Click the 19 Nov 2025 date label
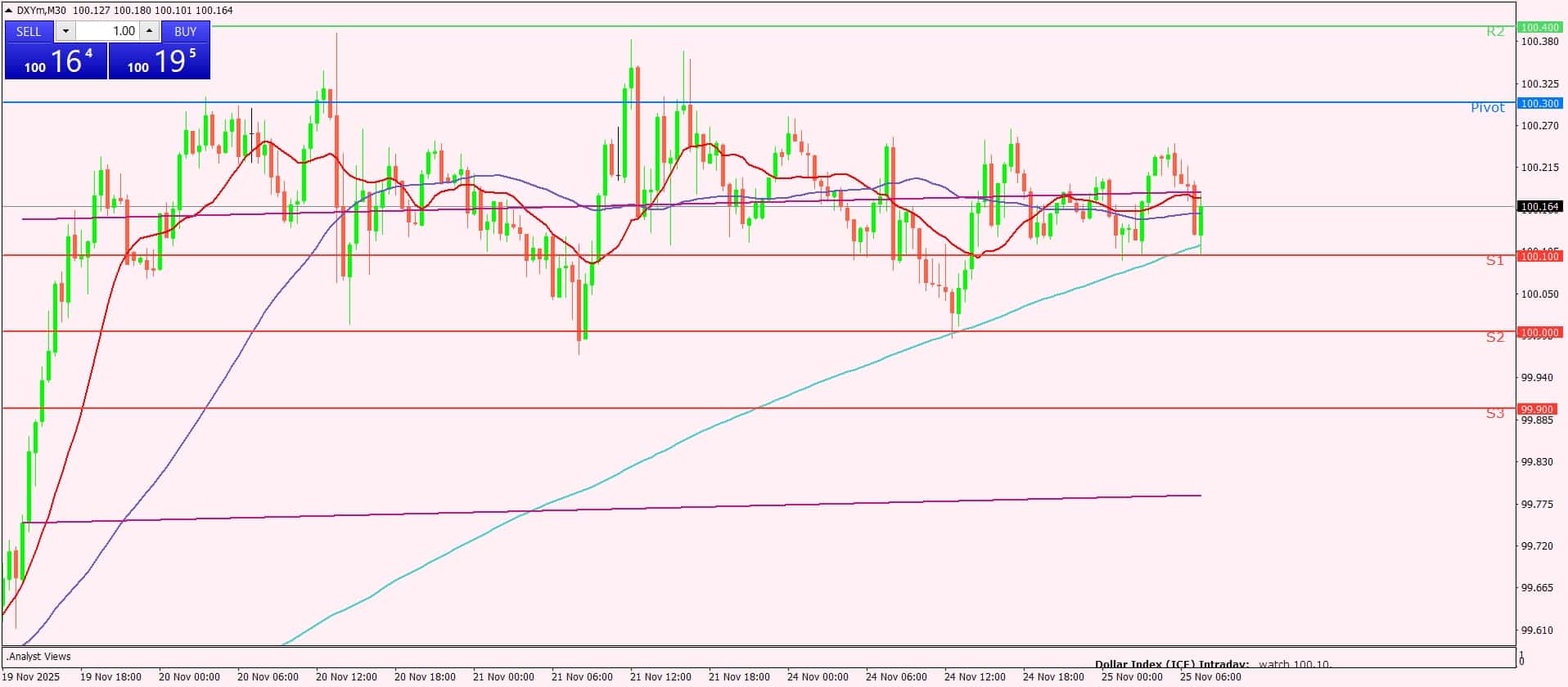The width and height of the screenshot is (1568, 687). pos(30,676)
